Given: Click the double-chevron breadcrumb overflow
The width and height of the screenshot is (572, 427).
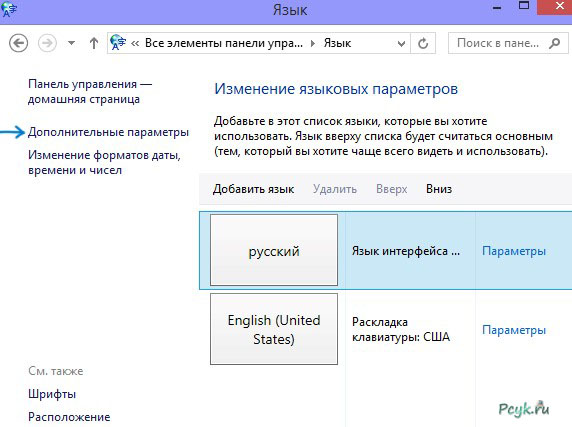Looking at the screenshot, I should [135, 44].
